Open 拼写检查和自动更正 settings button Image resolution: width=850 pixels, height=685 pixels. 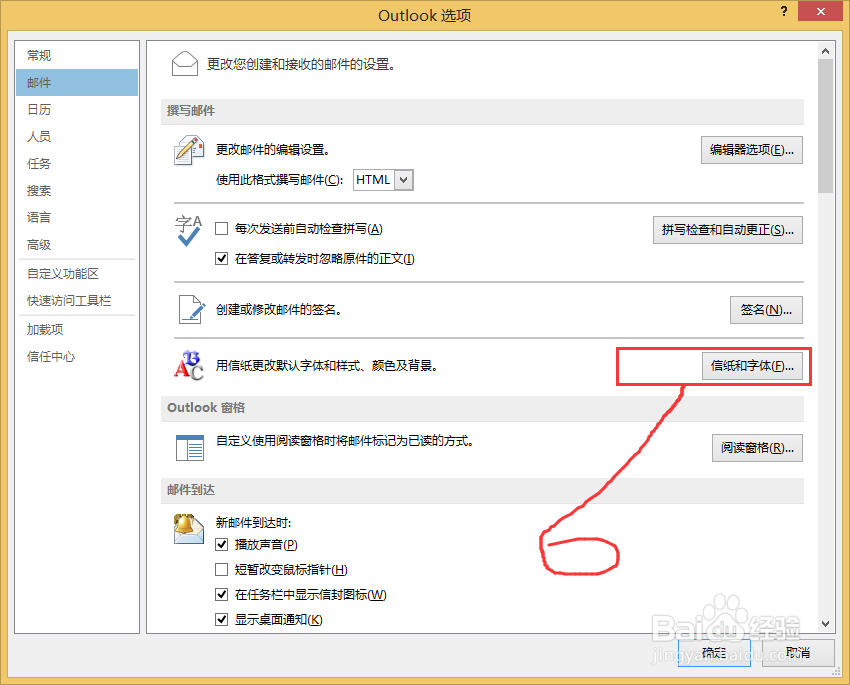[x=727, y=230]
